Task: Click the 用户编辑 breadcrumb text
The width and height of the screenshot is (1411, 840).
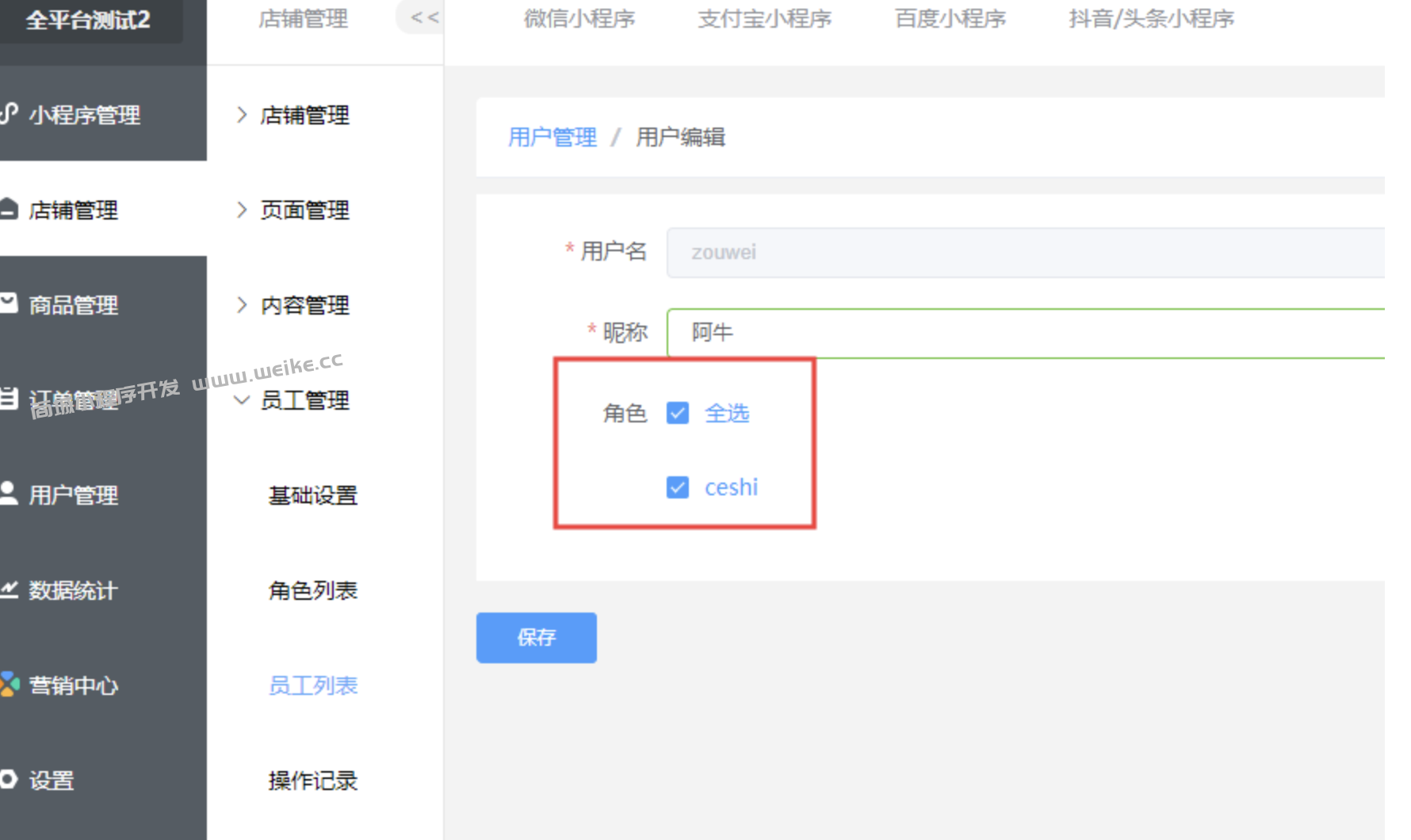Action: (x=680, y=137)
